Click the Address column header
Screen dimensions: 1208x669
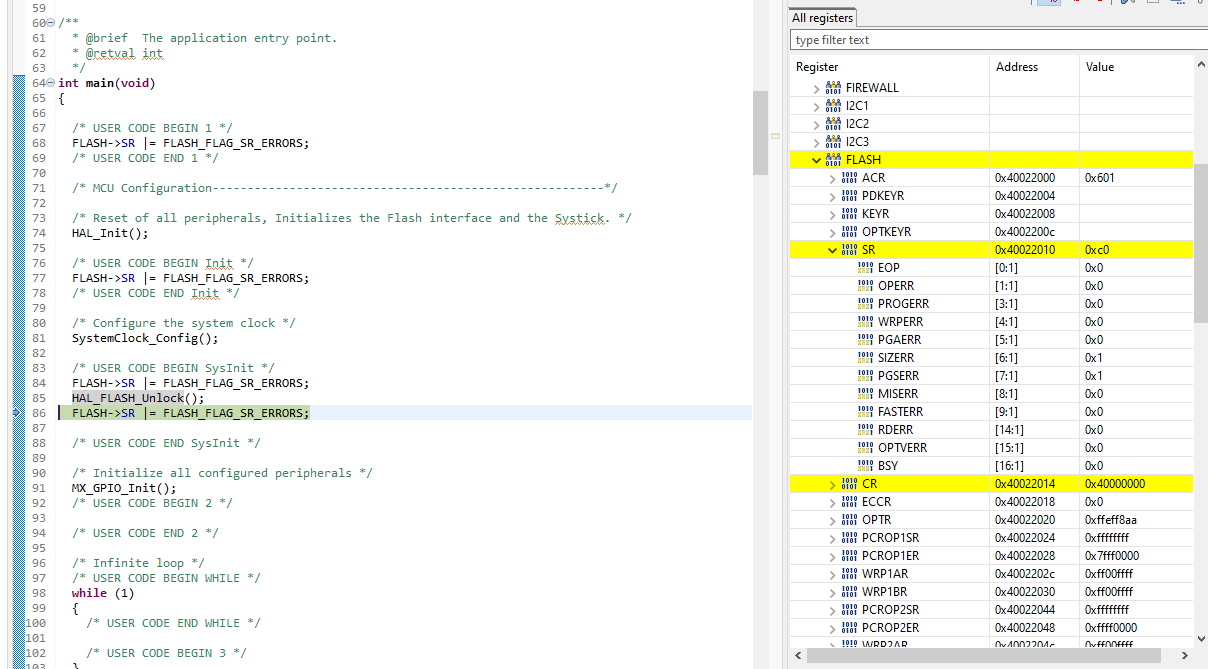1017,66
